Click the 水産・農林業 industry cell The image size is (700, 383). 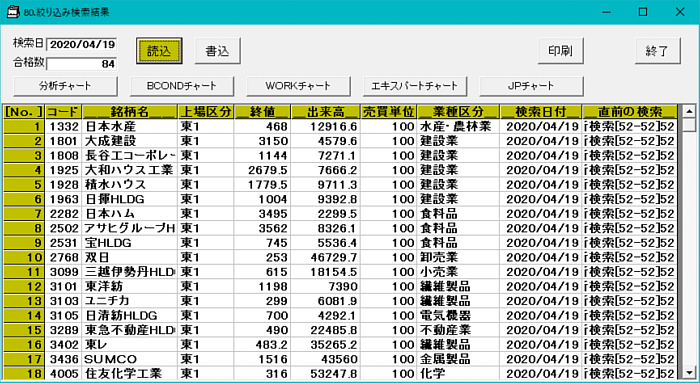[x=458, y=126]
